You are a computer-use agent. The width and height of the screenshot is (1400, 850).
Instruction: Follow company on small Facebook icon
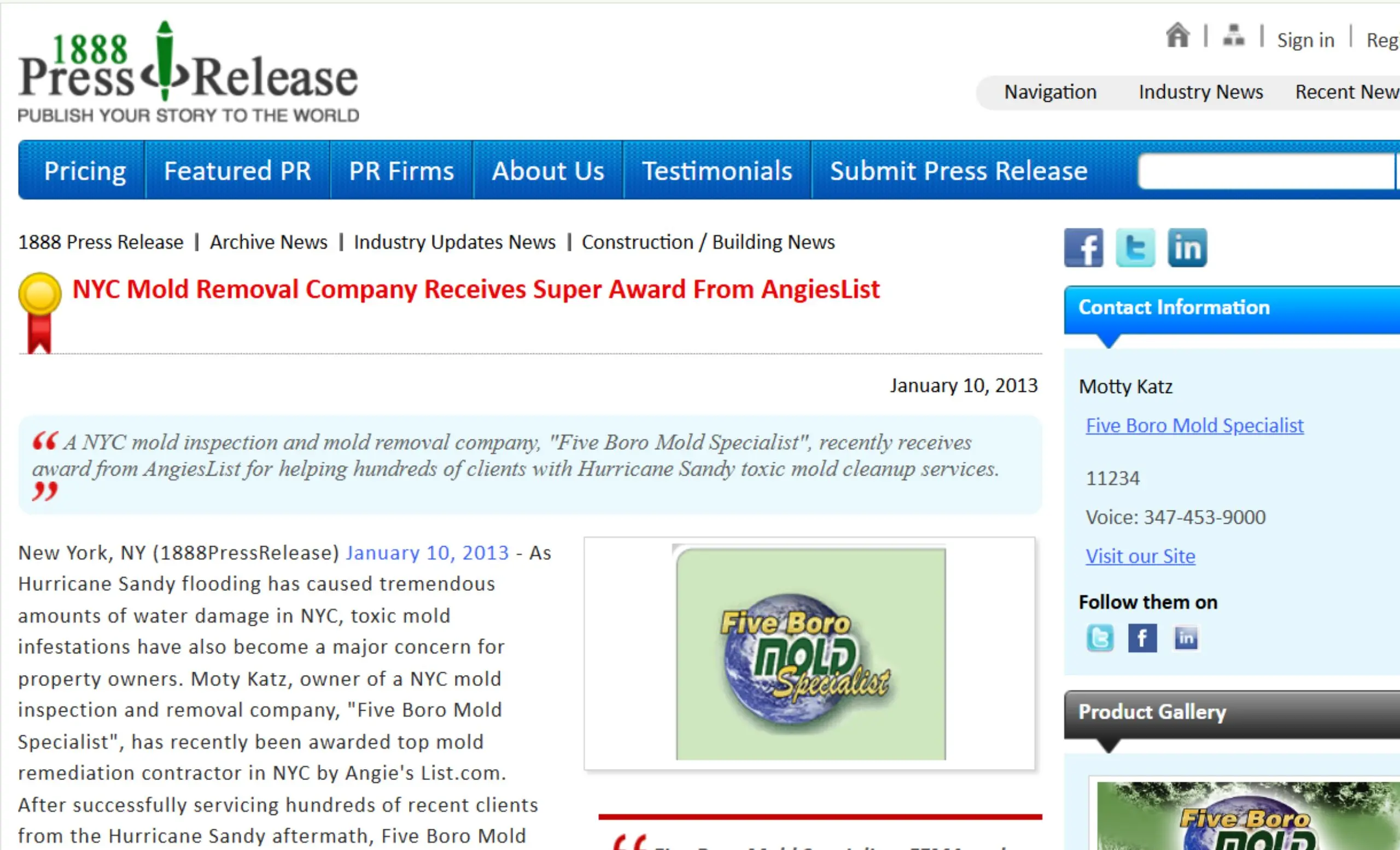pyautogui.click(x=1142, y=638)
